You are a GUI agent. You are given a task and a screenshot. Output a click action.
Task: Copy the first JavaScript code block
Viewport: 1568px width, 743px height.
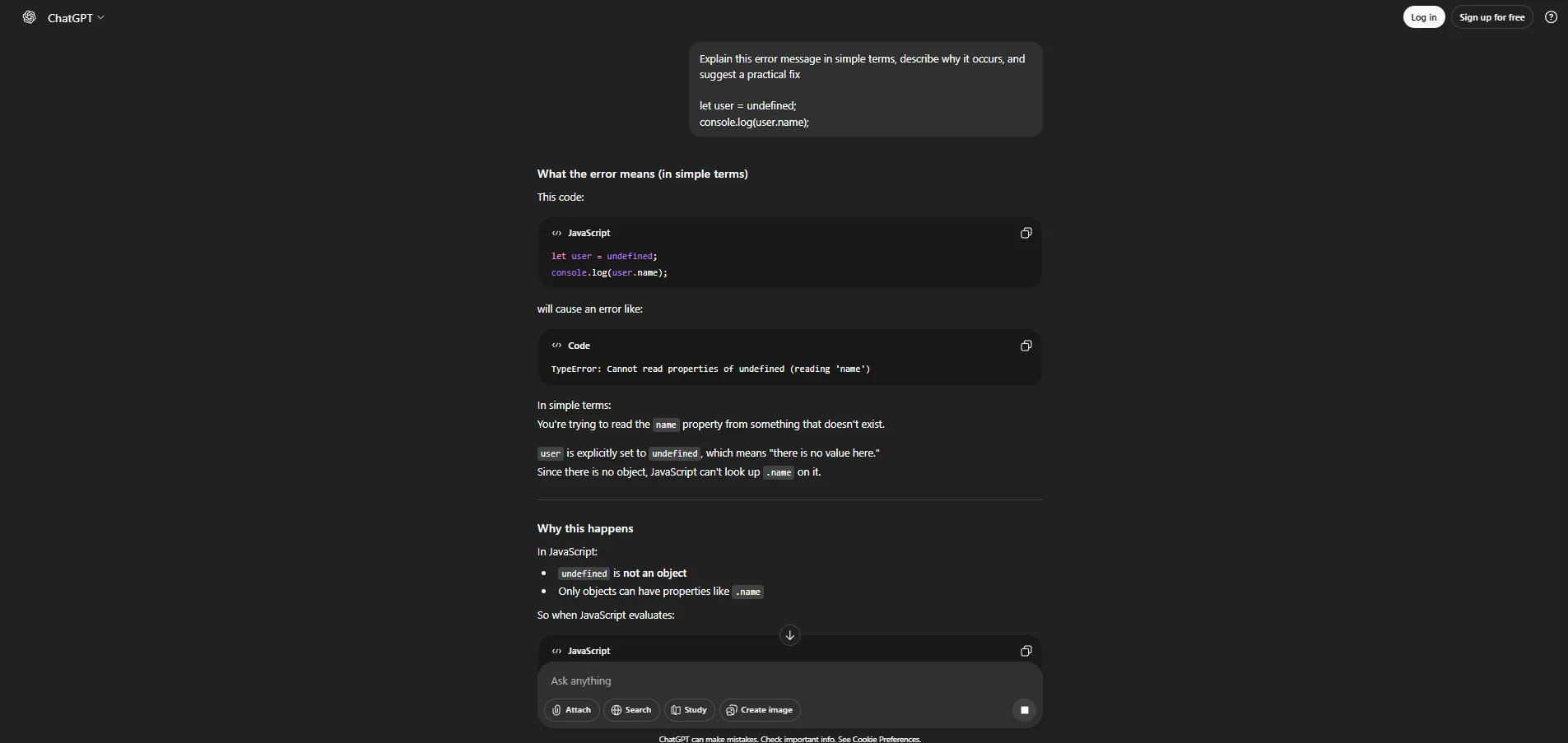(x=1026, y=233)
